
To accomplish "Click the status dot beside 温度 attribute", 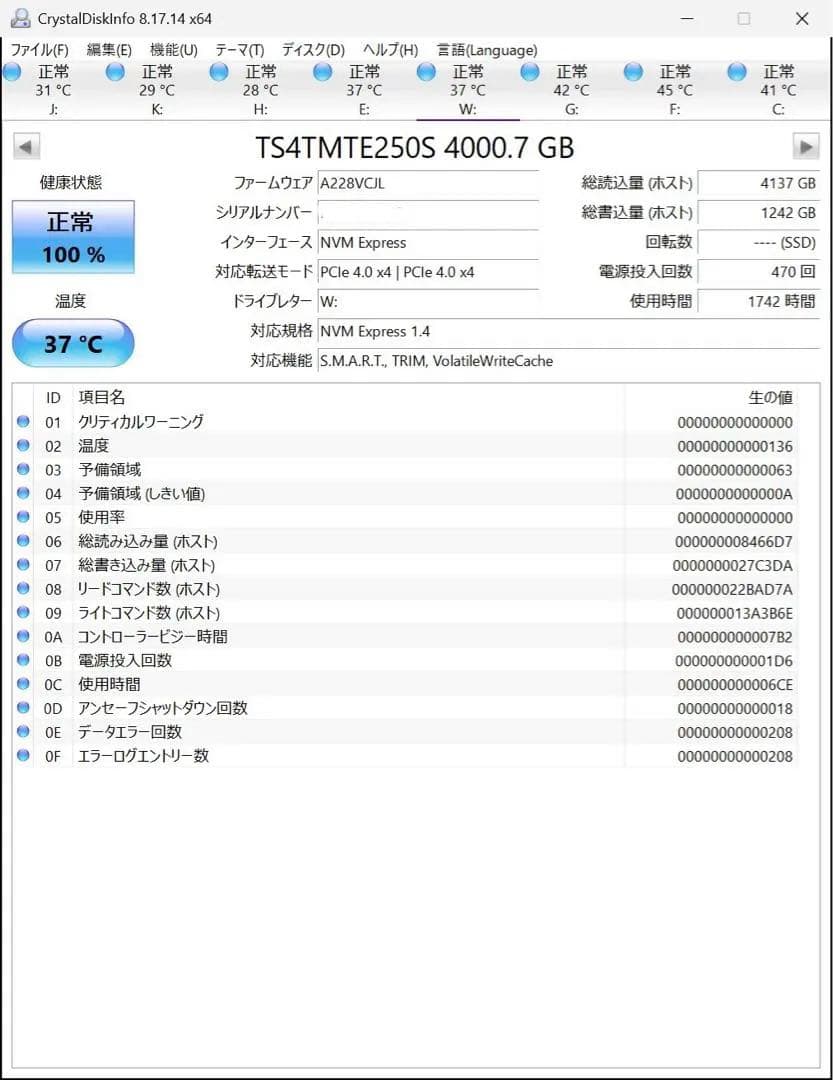I will tap(23, 445).
